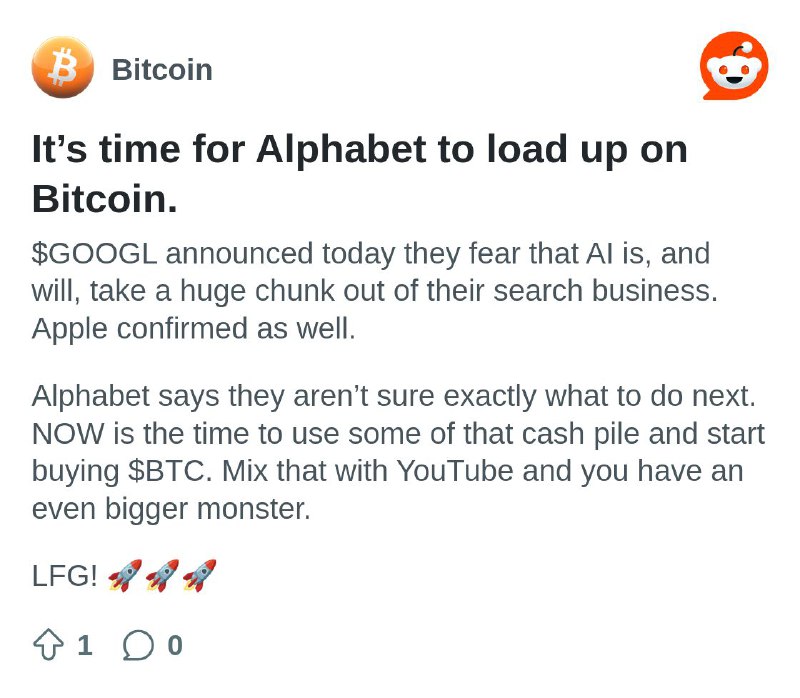Open comments via speech bubble icon
Screen dimensions: 800x698
pyautogui.click(x=138, y=645)
